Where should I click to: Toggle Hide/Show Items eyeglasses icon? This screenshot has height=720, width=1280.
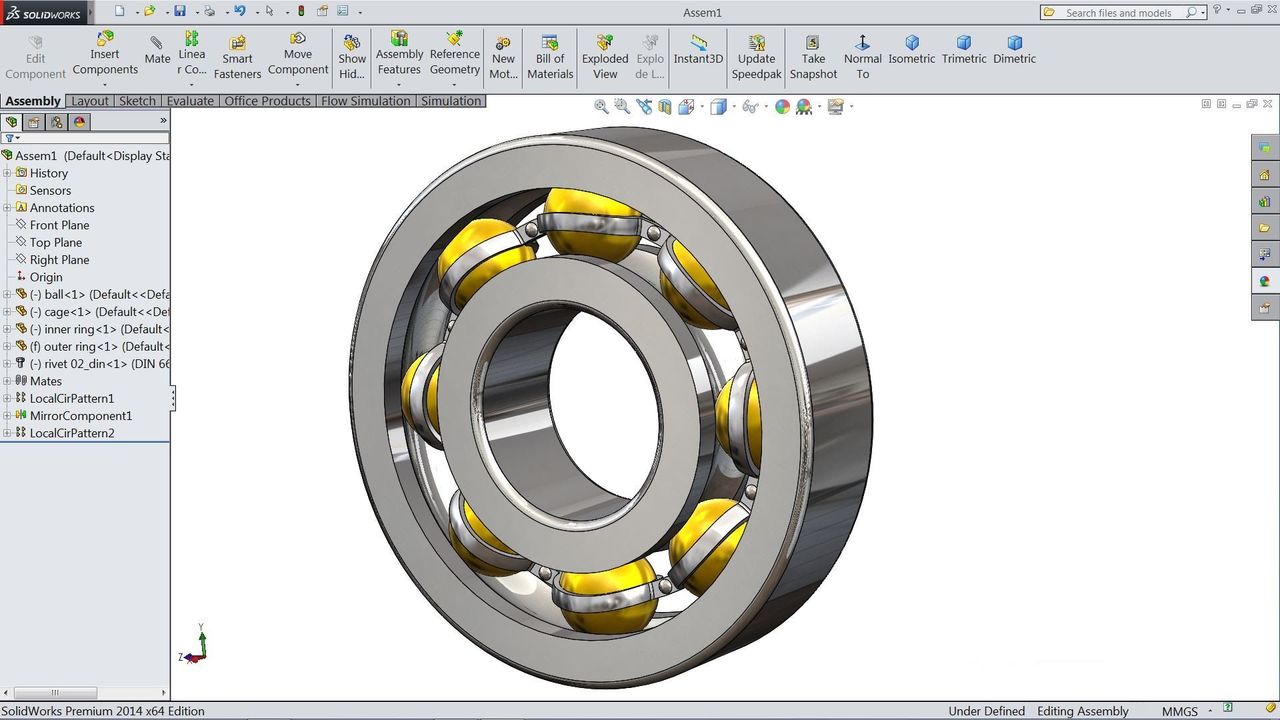[x=752, y=106]
